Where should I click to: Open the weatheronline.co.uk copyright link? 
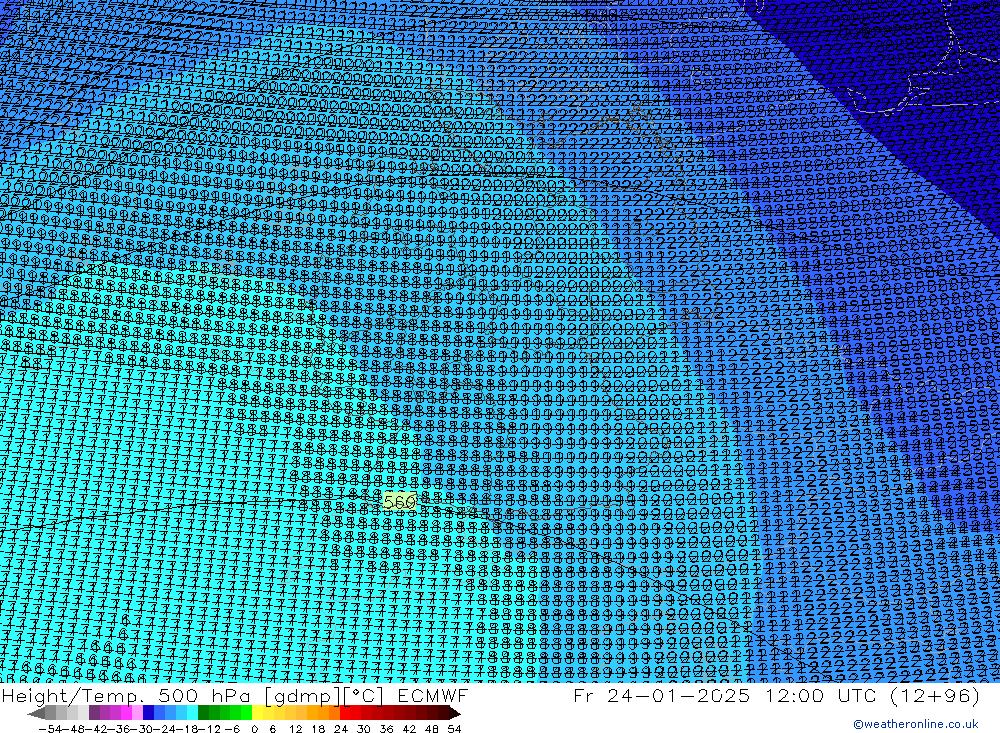[x=916, y=724]
